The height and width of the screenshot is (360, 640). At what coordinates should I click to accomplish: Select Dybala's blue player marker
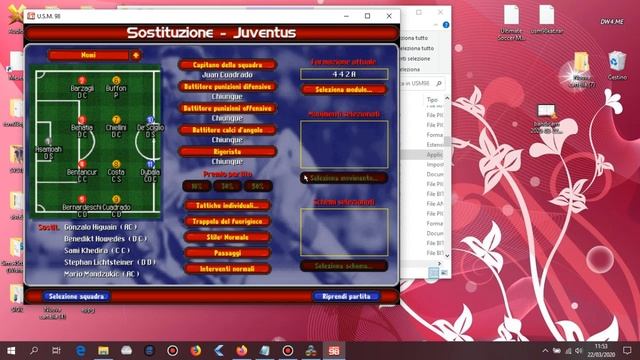coord(150,164)
